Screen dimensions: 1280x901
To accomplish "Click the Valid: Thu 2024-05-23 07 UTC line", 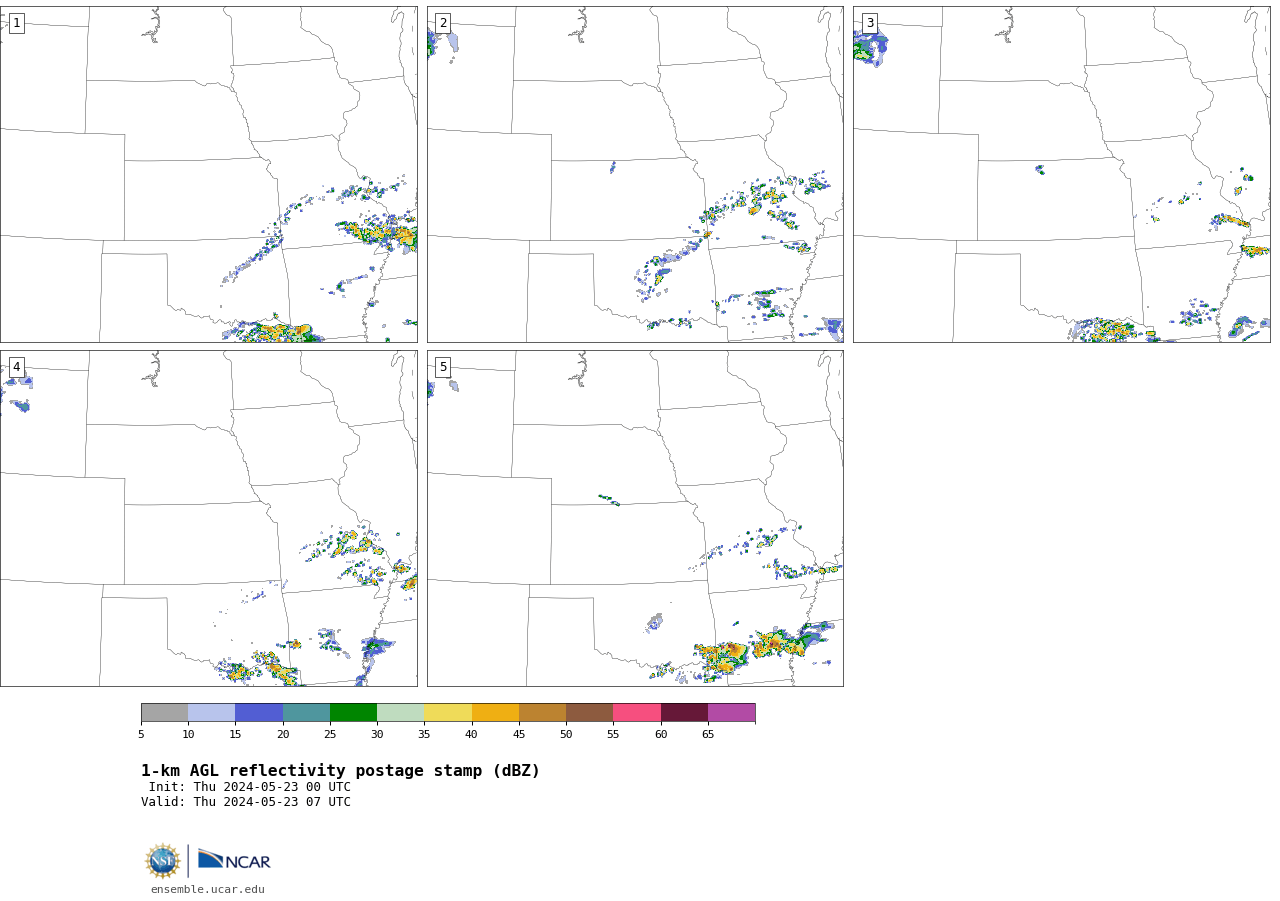I will point(246,802).
